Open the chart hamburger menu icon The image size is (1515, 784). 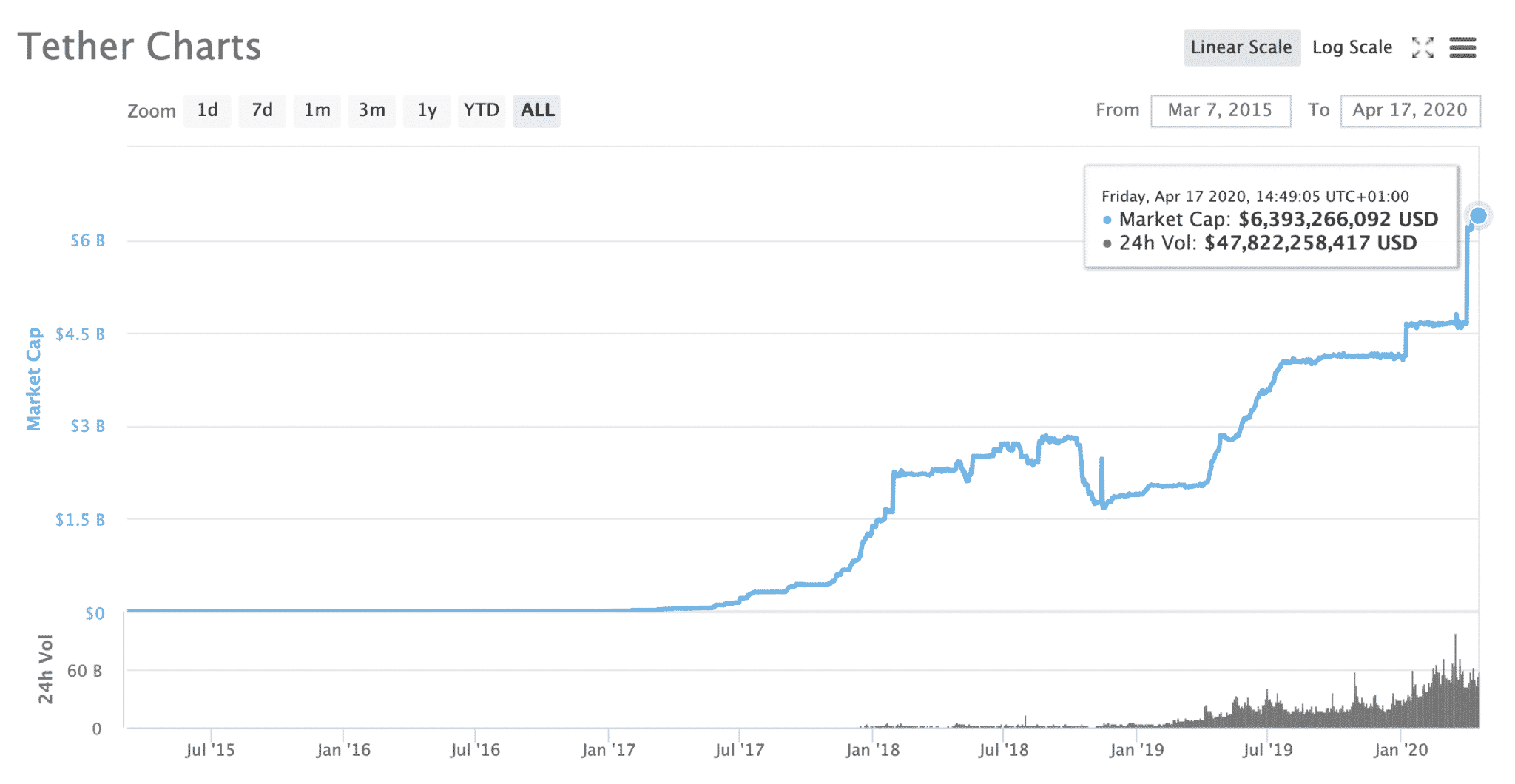click(x=1462, y=48)
